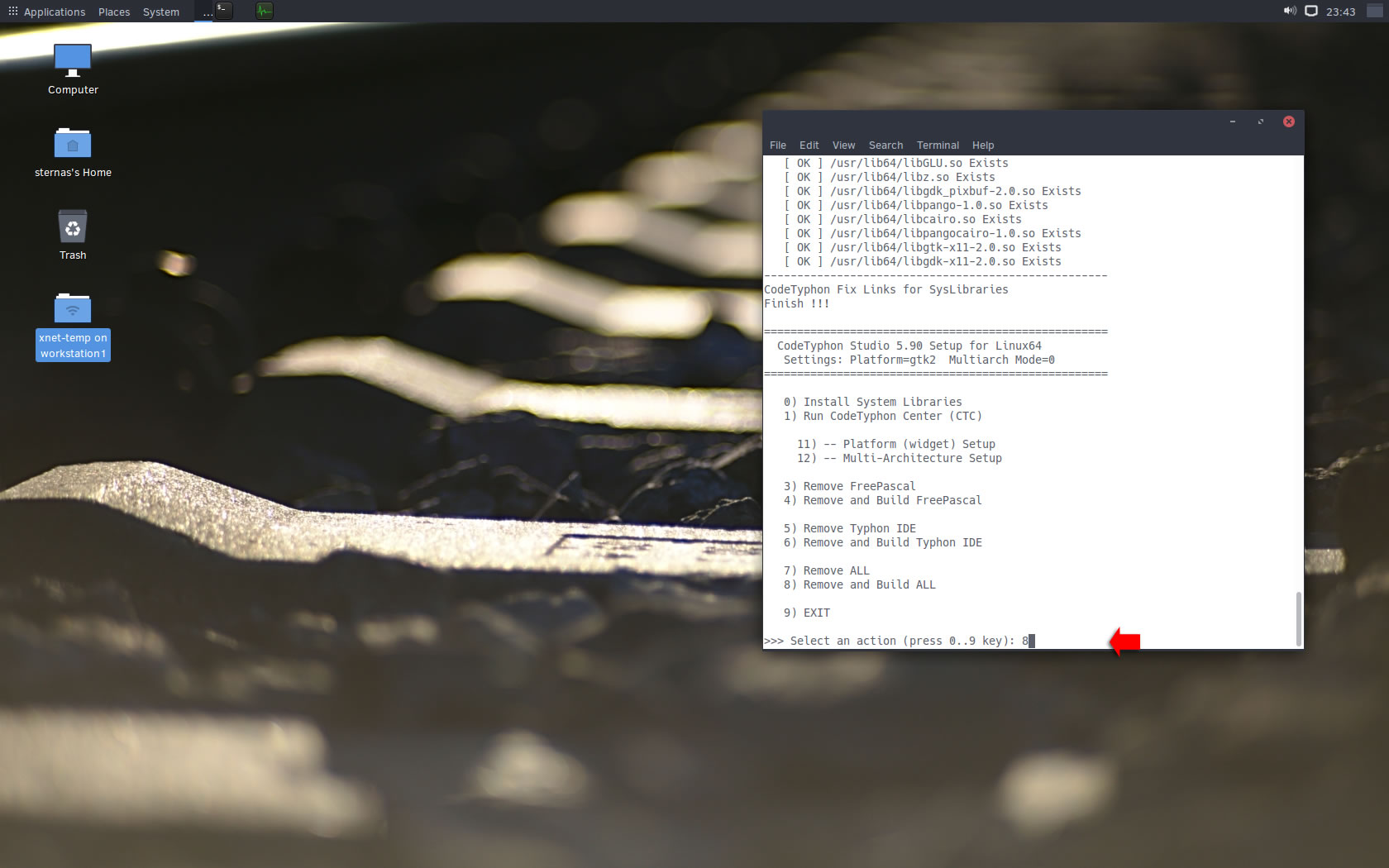This screenshot has height=868, width=1389.
Task: Click the terminal vertical scrollbar thumb
Action: [x=1299, y=618]
